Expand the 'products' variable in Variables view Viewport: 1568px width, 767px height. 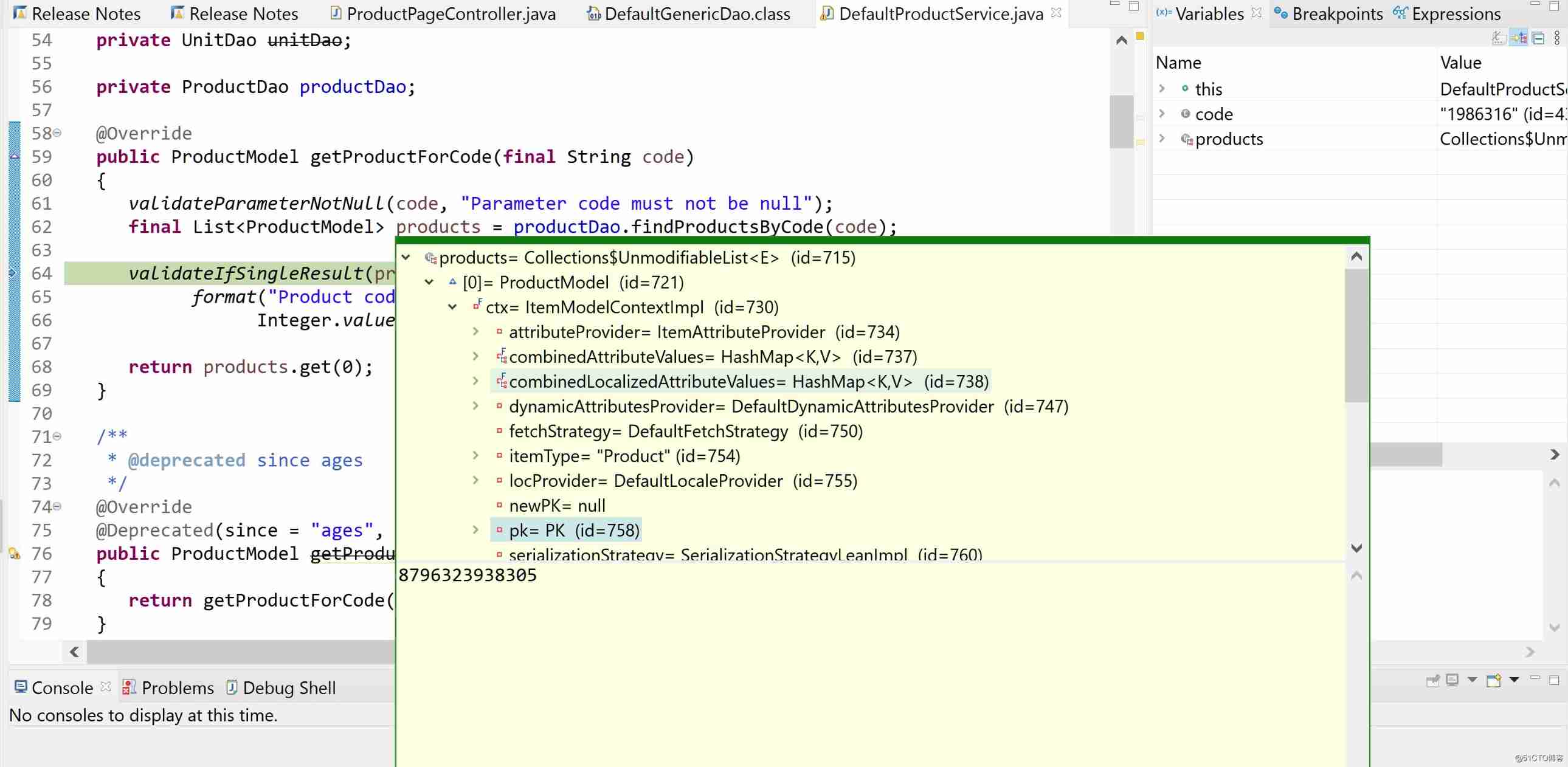[x=1162, y=139]
